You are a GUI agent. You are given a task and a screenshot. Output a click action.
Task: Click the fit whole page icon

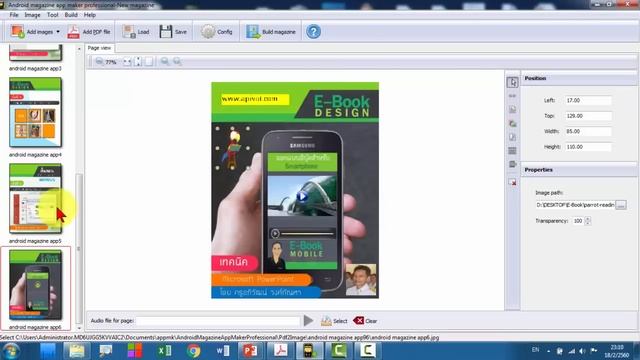149,62
